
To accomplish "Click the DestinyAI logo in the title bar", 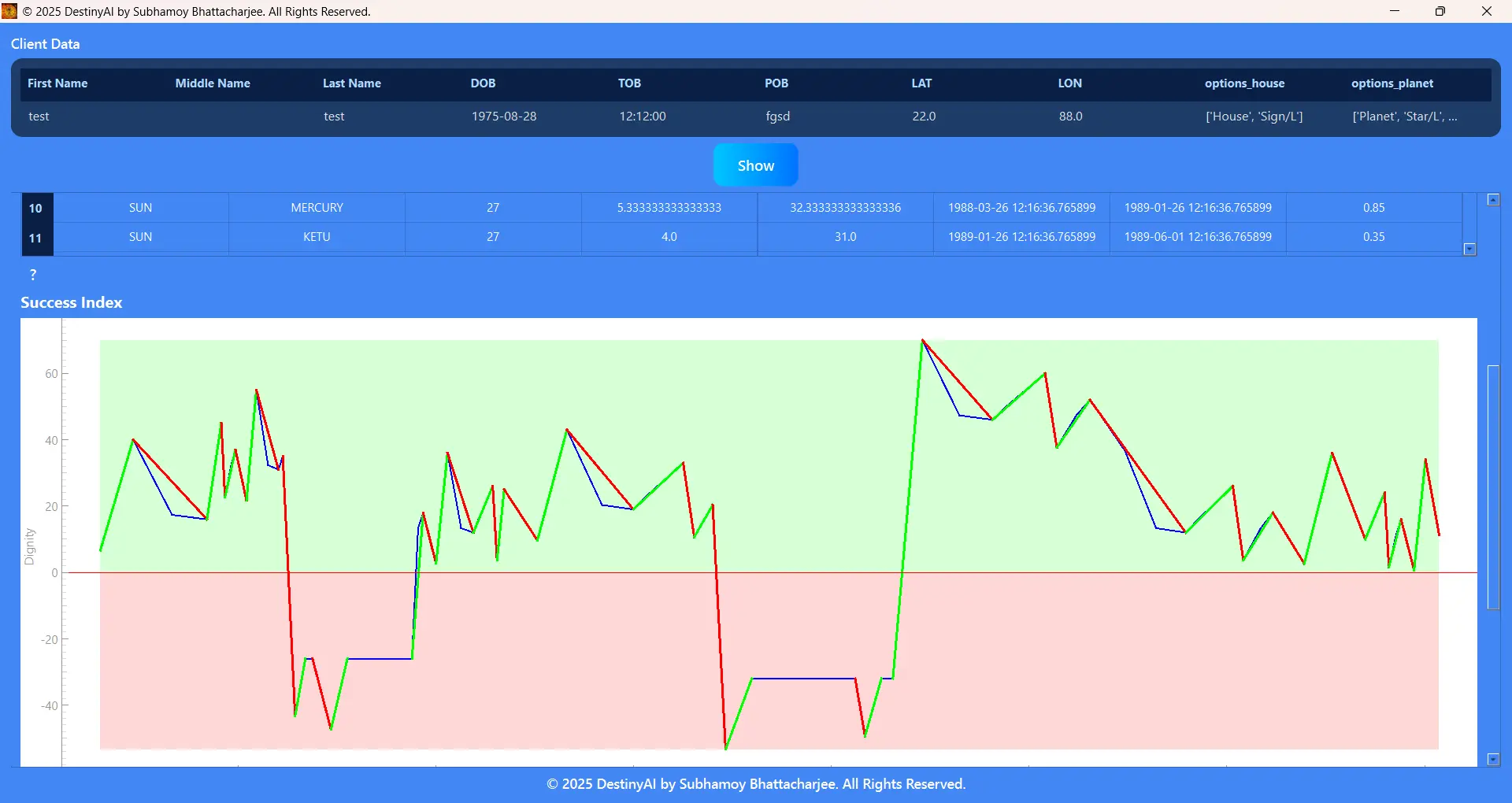I will click(x=9, y=11).
